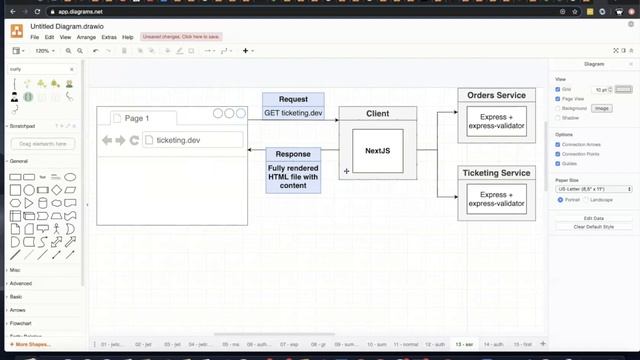The image size is (640, 360).
Task: Expand the Basic shapes section
Action: pyautogui.click(x=16, y=297)
